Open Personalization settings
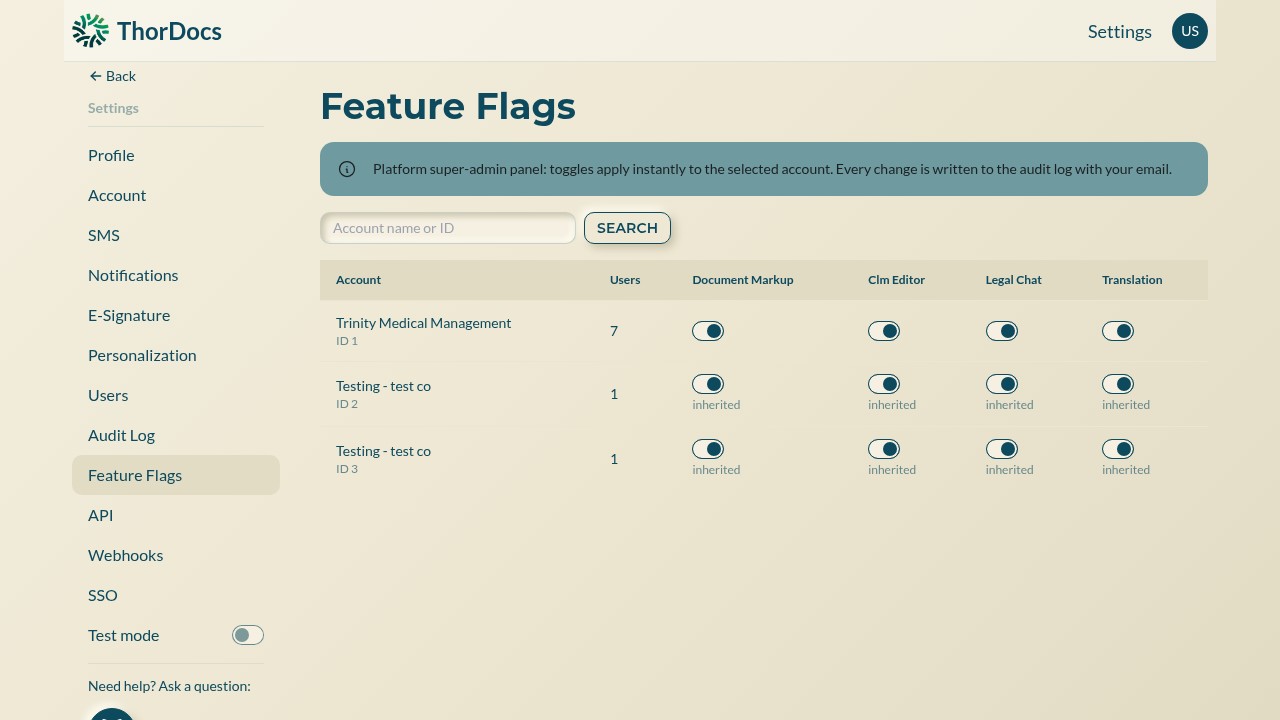Viewport: 1280px width, 720px height. tap(176, 355)
